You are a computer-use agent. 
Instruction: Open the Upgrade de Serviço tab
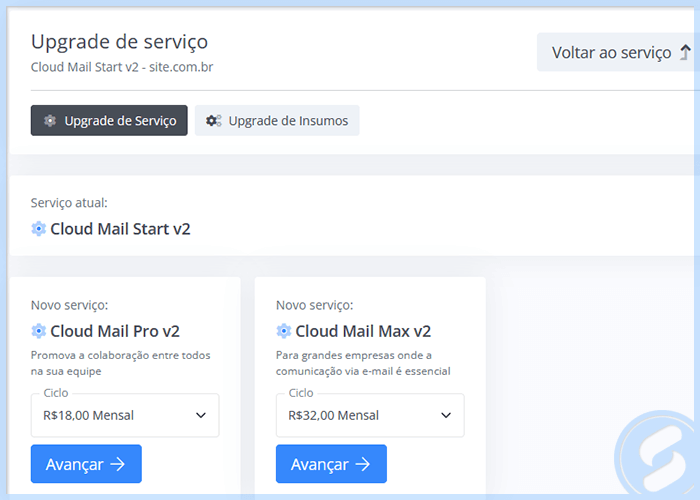pyautogui.click(x=109, y=121)
